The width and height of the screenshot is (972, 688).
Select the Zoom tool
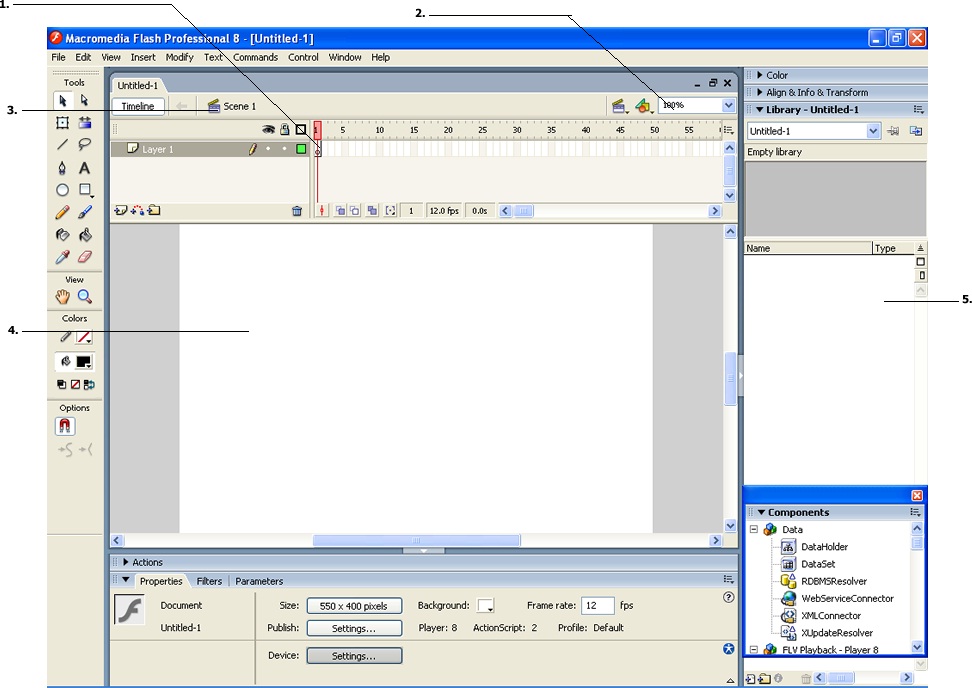tap(84, 296)
